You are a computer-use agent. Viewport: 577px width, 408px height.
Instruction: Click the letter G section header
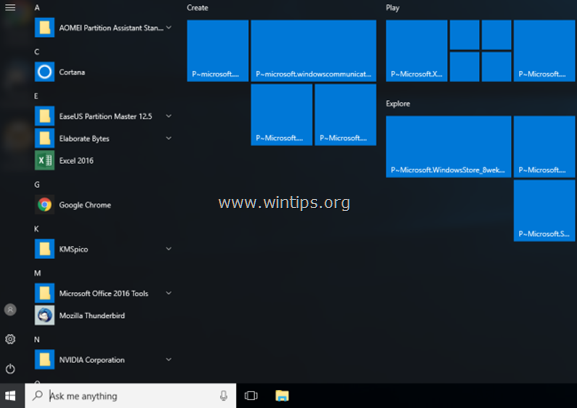pos(37,185)
